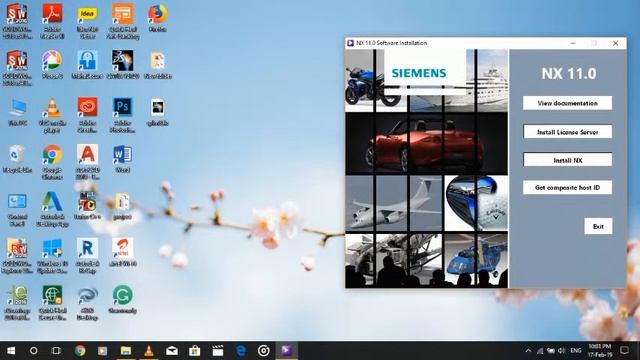Open the Action Center notifications icon

tap(624, 351)
